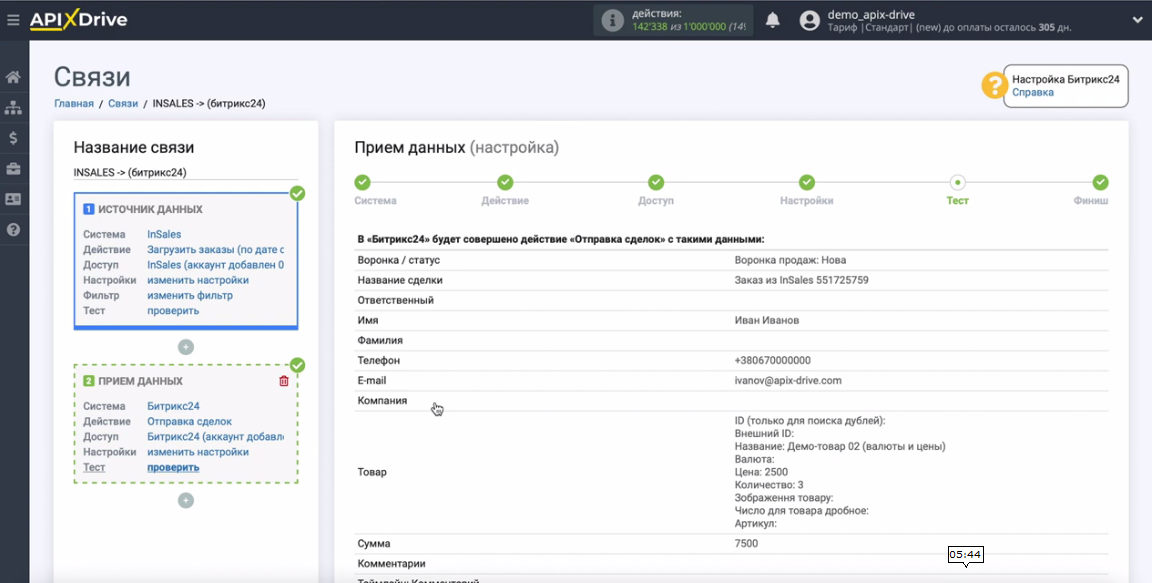Open the hamburger menu
The width and height of the screenshot is (1152, 583).
click(12, 21)
